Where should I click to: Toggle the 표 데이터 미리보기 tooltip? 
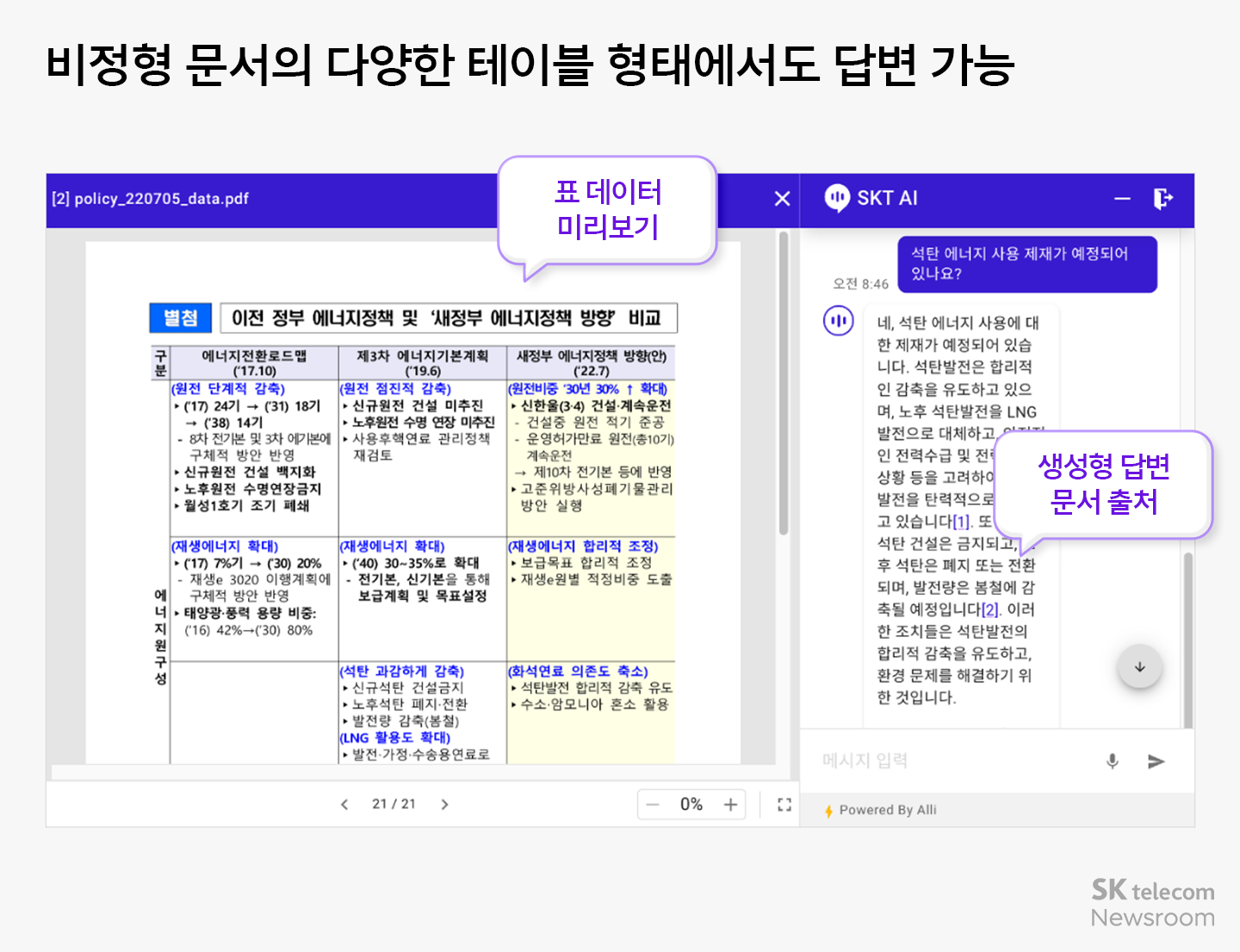608,209
